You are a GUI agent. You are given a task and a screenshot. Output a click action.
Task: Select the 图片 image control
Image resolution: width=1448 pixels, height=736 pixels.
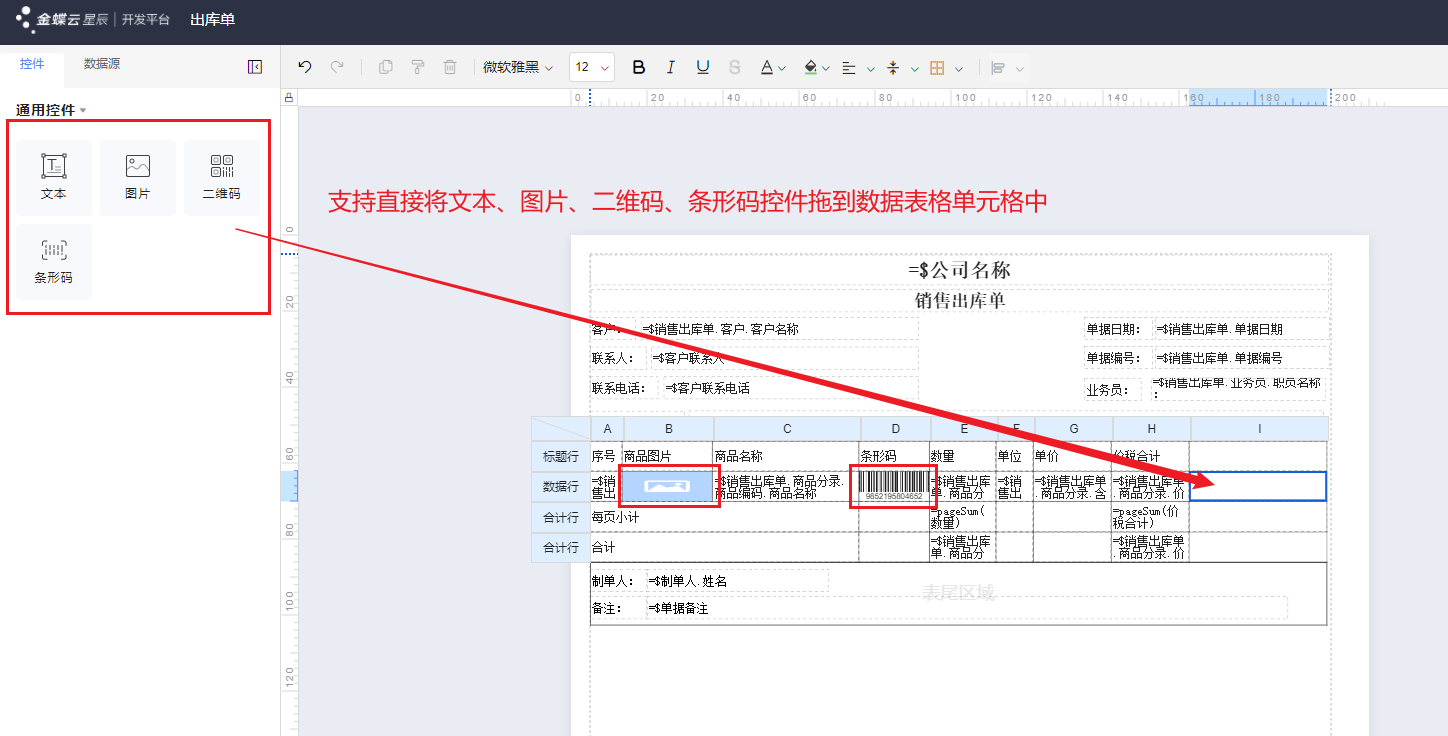[137, 178]
